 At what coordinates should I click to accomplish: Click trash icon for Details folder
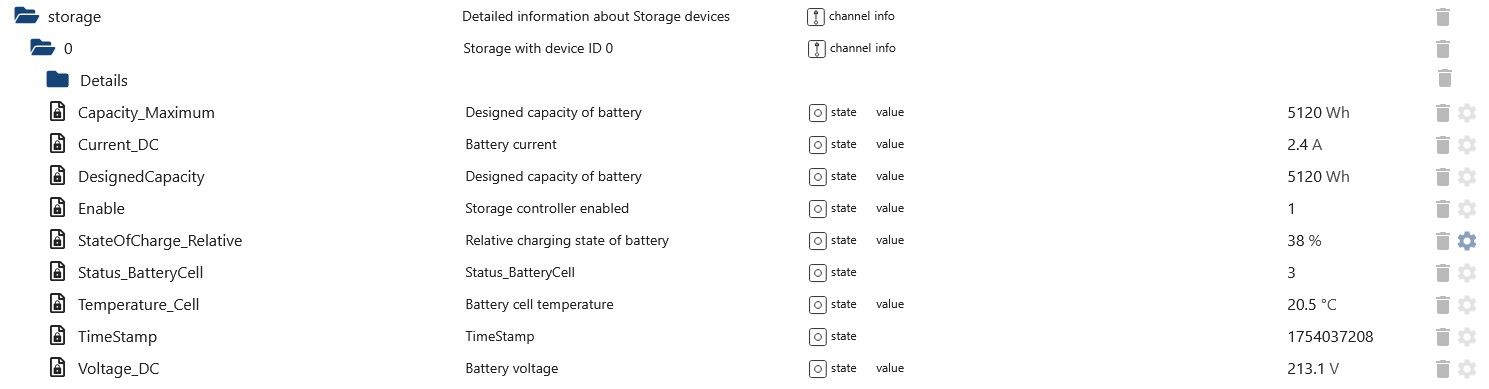click(x=1444, y=78)
